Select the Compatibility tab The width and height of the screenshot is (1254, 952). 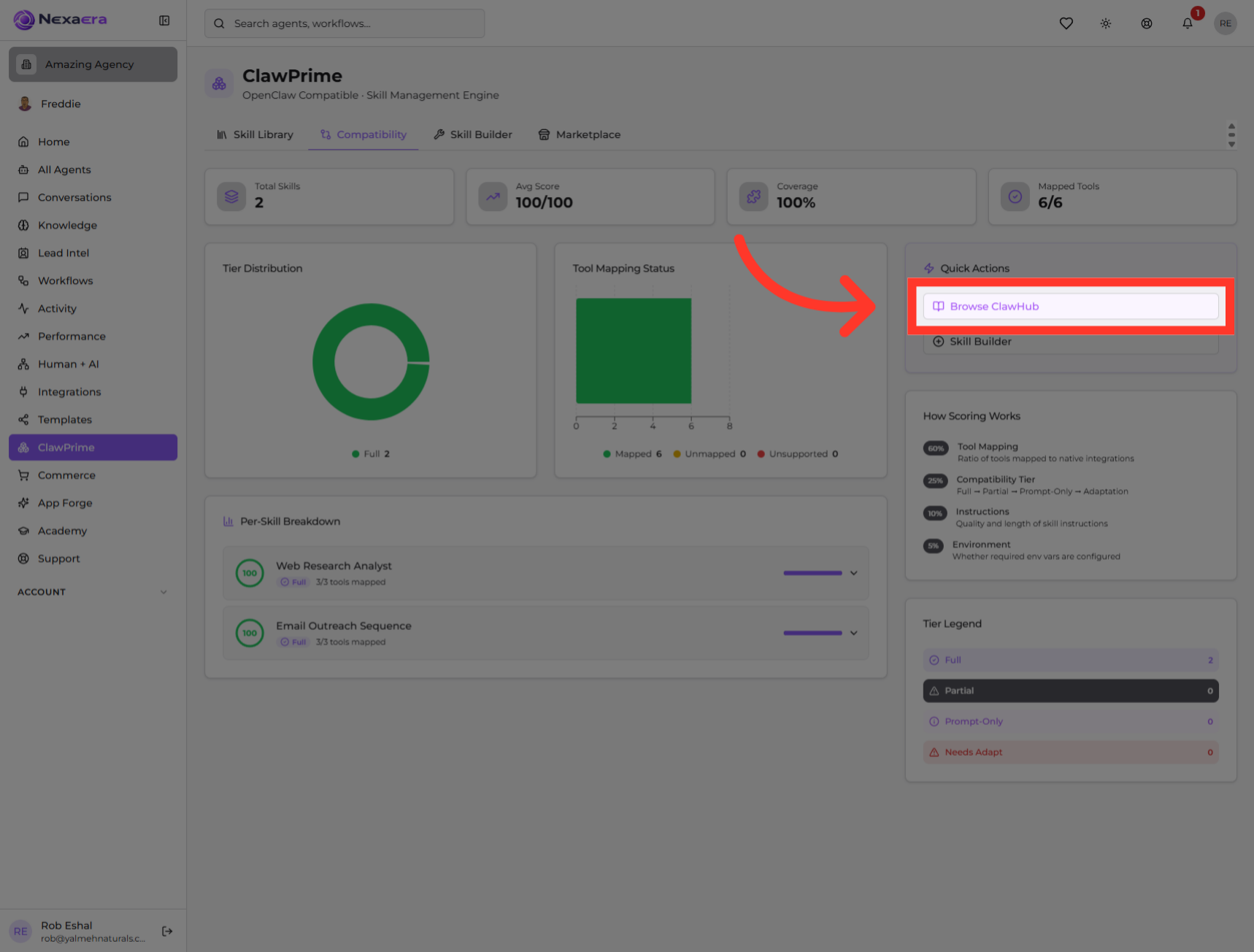point(363,134)
